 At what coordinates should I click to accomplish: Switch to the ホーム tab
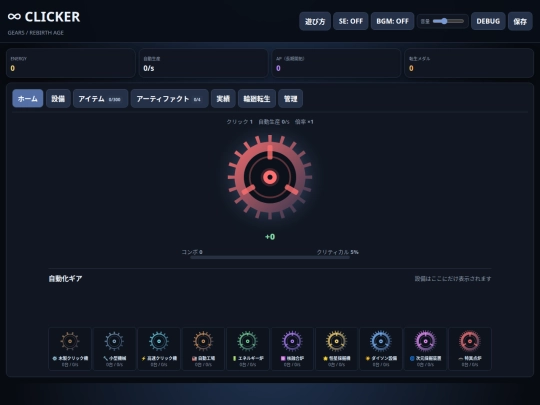(28, 98)
